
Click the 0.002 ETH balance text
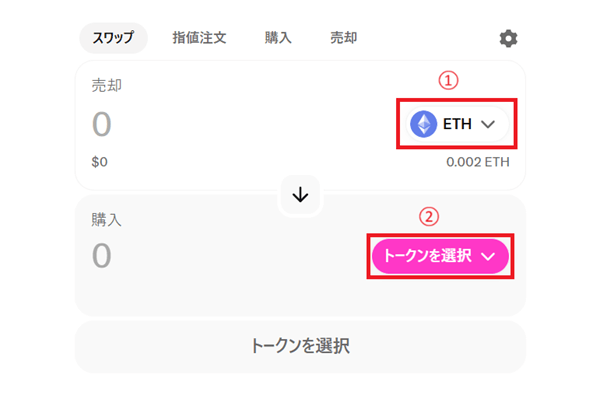(x=478, y=162)
